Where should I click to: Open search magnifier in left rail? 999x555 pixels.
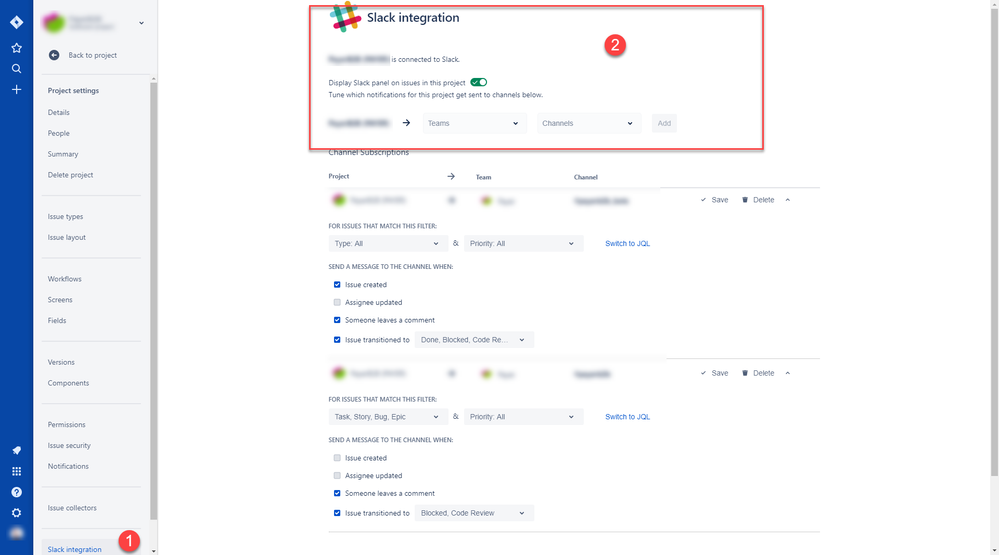click(x=17, y=69)
